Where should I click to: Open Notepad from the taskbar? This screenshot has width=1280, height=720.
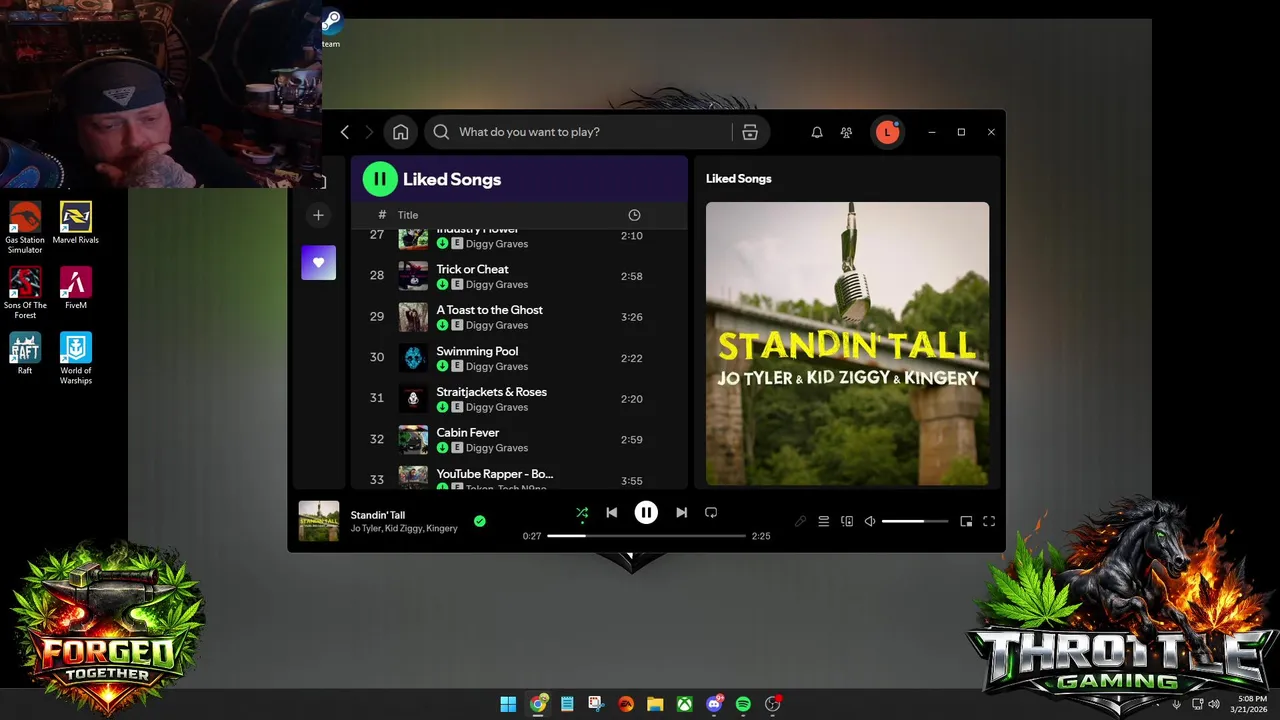[x=567, y=704]
